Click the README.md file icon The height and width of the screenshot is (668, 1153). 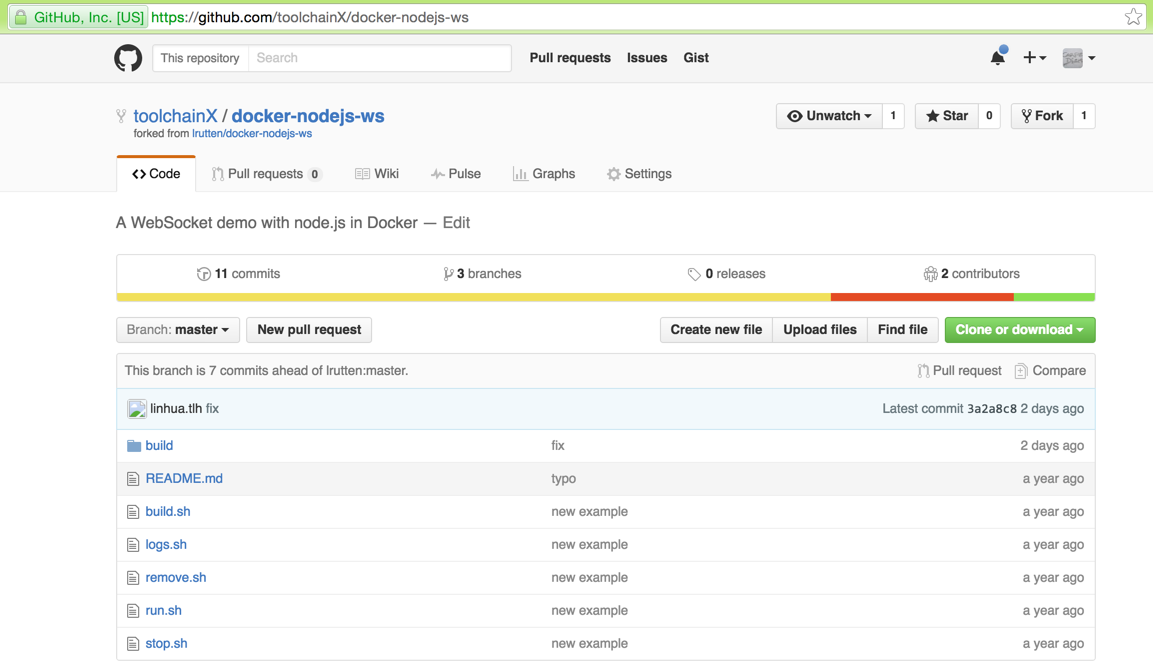[133, 479]
